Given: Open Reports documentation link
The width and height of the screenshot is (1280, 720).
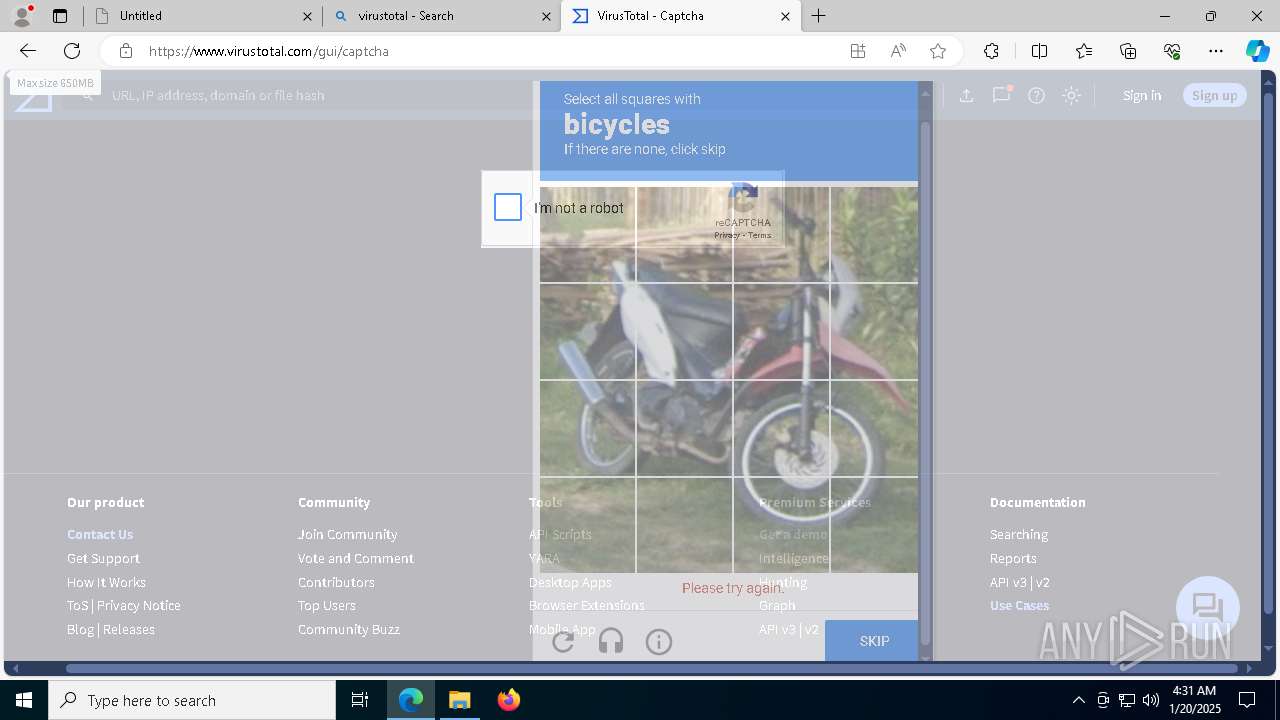Looking at the screenshot, I should coord(1013,558).
